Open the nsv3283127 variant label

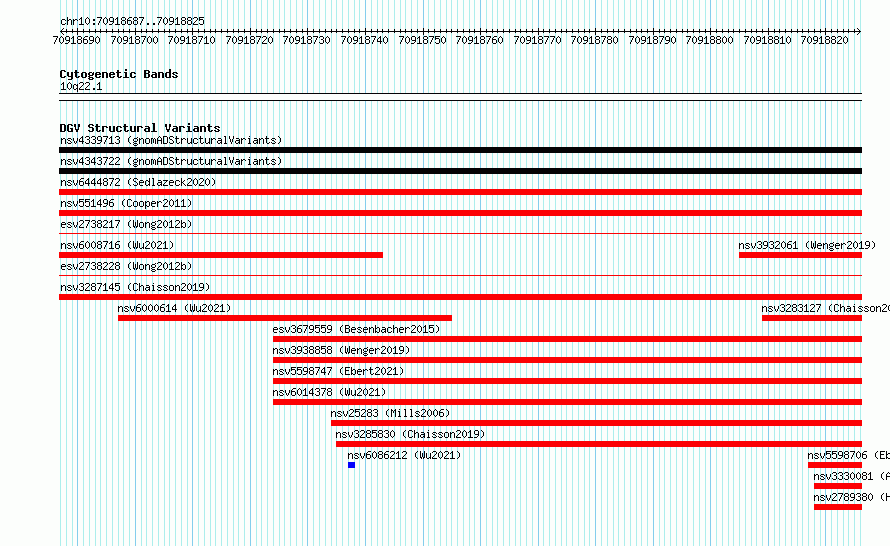[825, 308]
